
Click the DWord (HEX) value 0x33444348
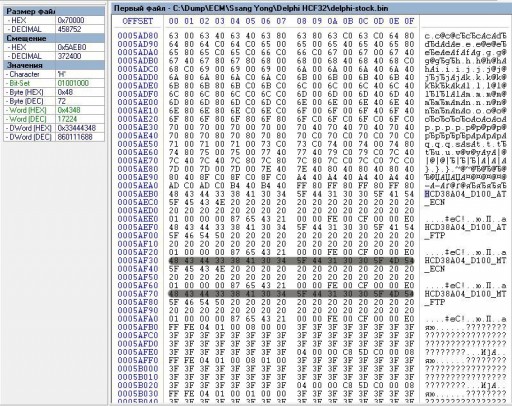(77, 128)
